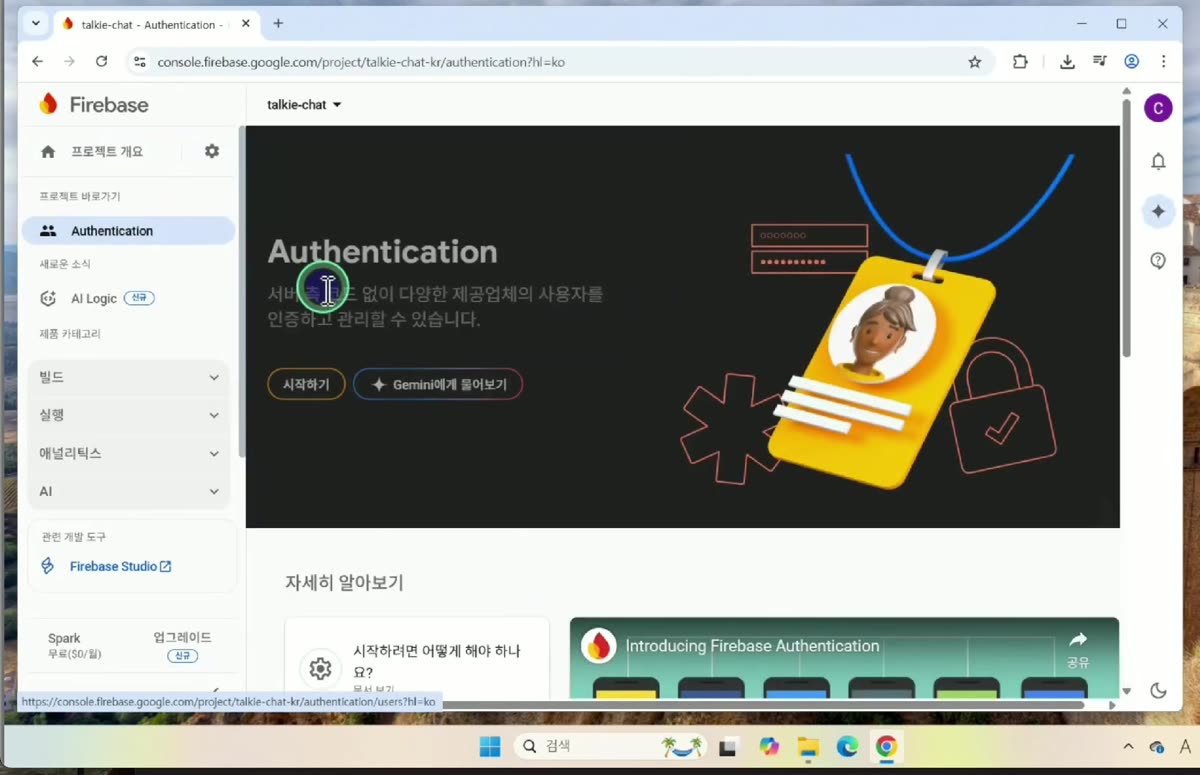Bookmark this page with the star icon
This screenshot has width=1200, height=775.
click(975, 62)
